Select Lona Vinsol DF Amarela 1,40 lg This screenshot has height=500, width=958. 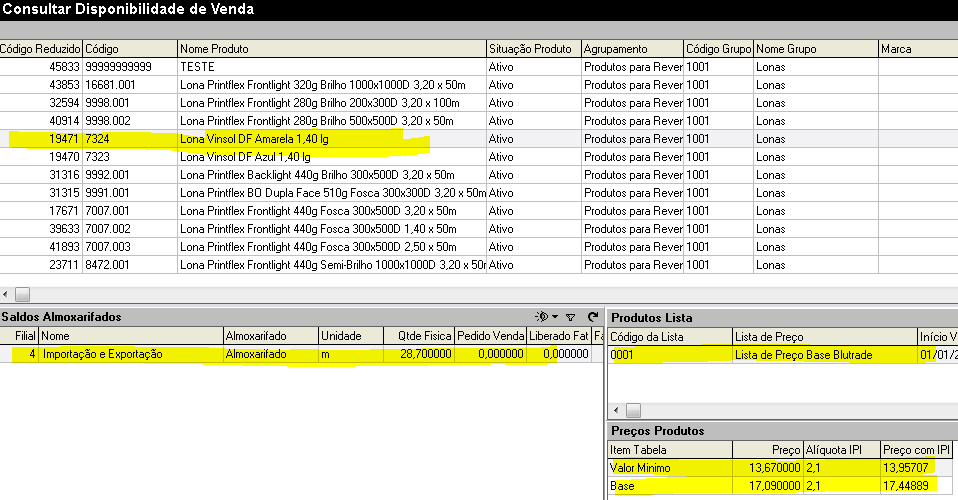[x=479, y=139]
